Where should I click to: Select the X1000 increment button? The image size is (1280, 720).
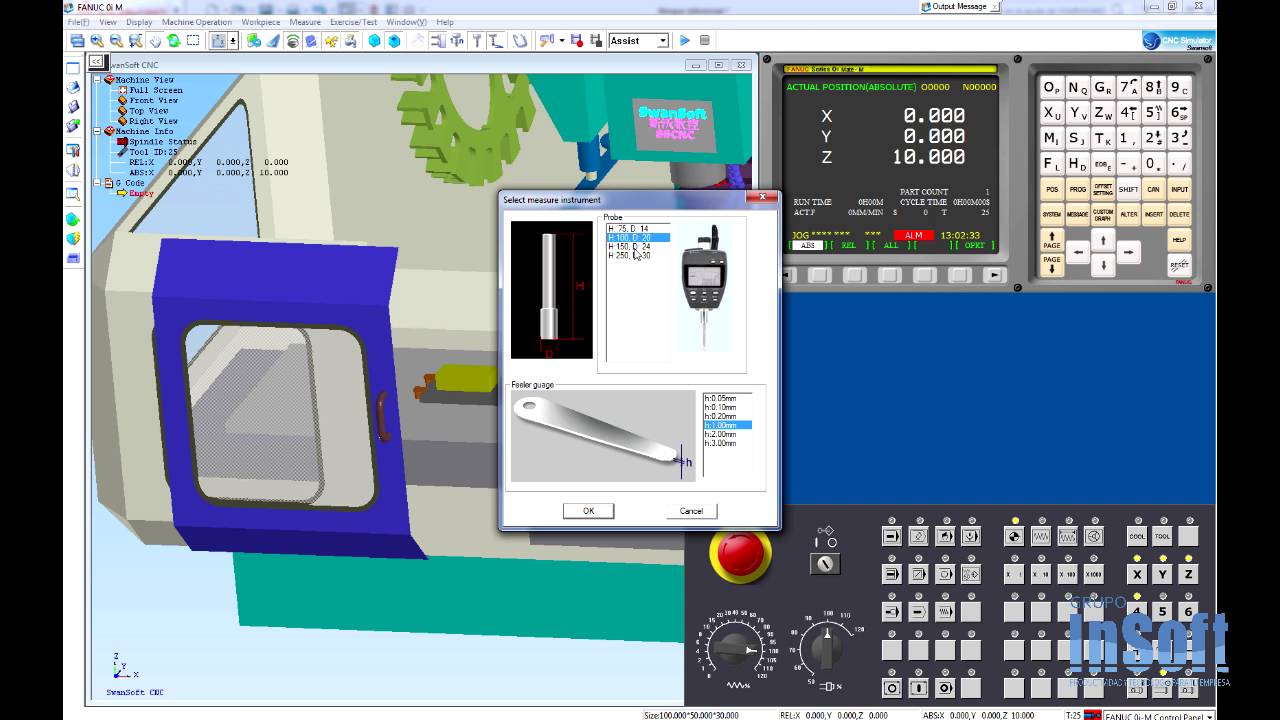click(1093, 574)
